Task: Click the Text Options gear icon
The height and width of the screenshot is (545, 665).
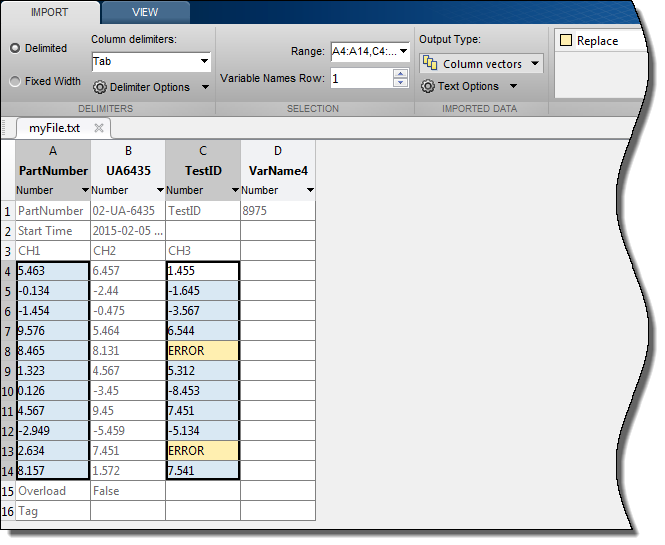Action: point(428,87)
